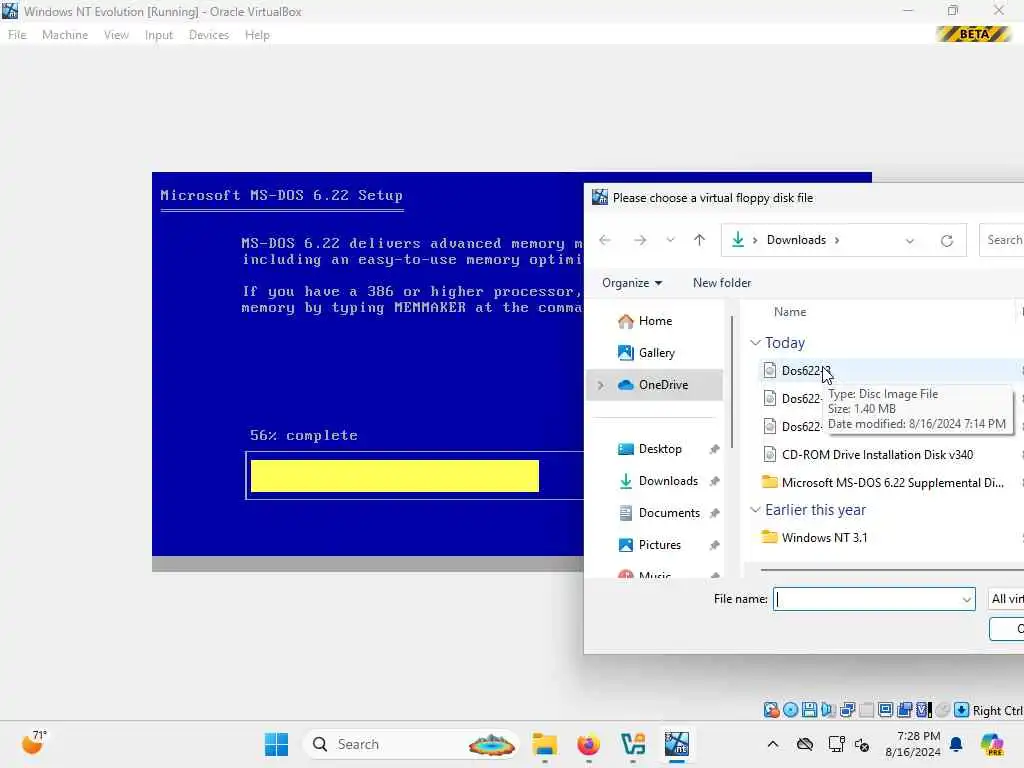Select Gallery in the navigation pane
This screenshot has width=1024, height=768.
point(656,353)
